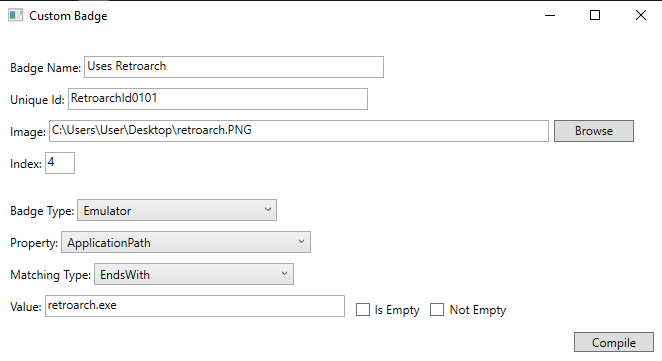Click the Compile button

tap(613, 342)
